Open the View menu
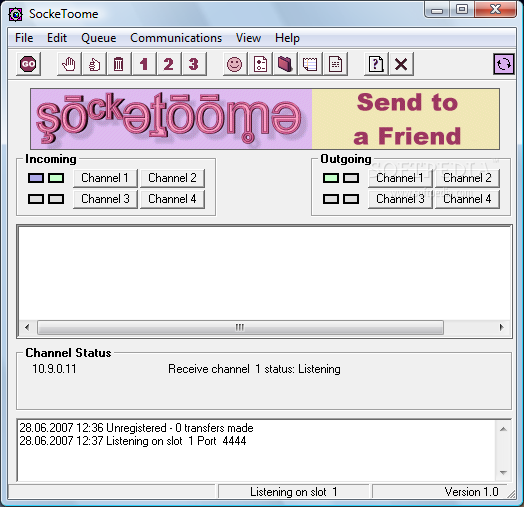524x507 pixels. click(x=248, y=38)
